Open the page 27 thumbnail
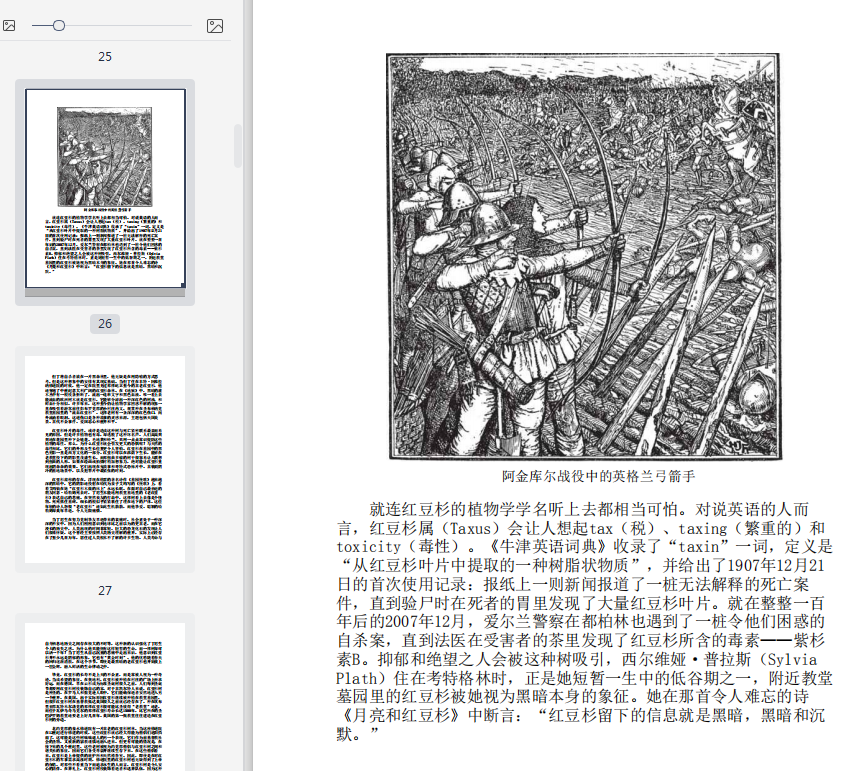Image resolution: width=858 pixels, height=771 pixels. point(105,459)
